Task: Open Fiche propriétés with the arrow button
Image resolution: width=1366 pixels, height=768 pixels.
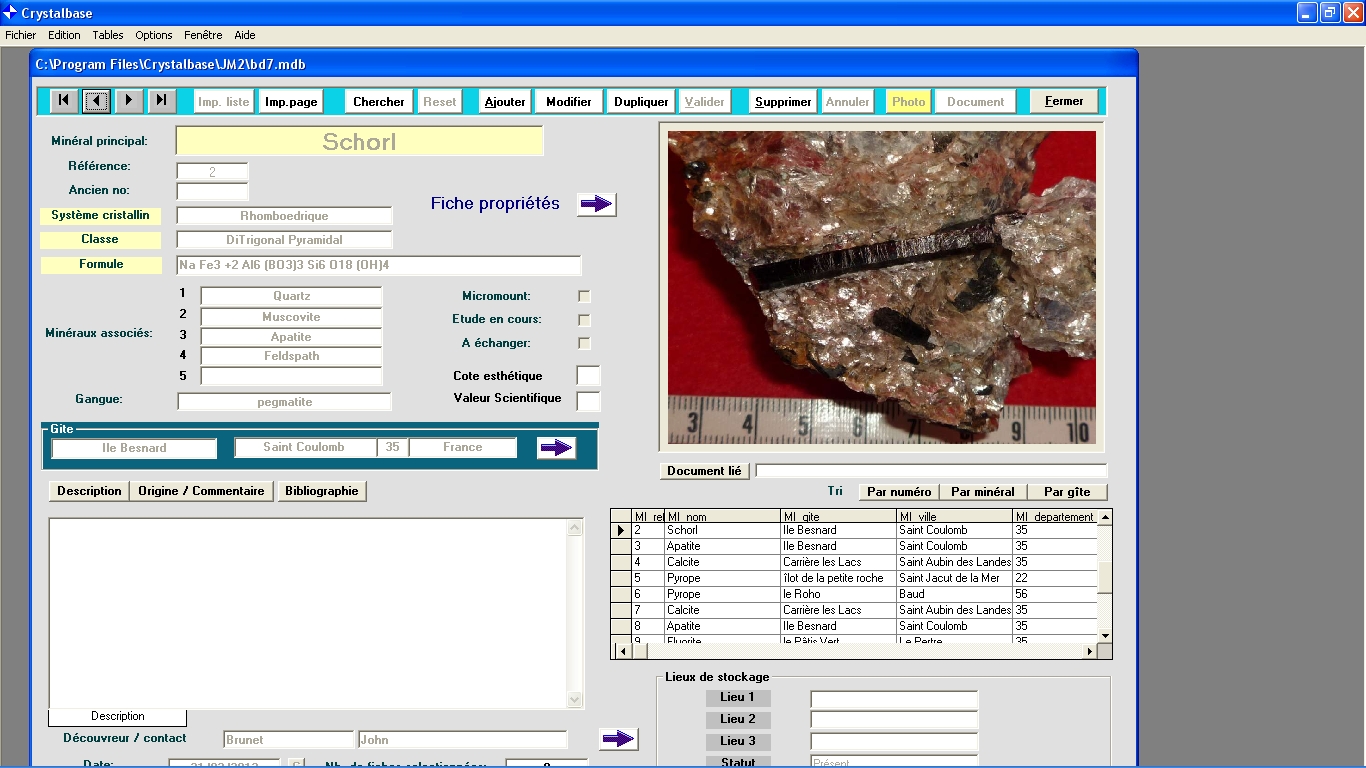Action: coord(596,204)
